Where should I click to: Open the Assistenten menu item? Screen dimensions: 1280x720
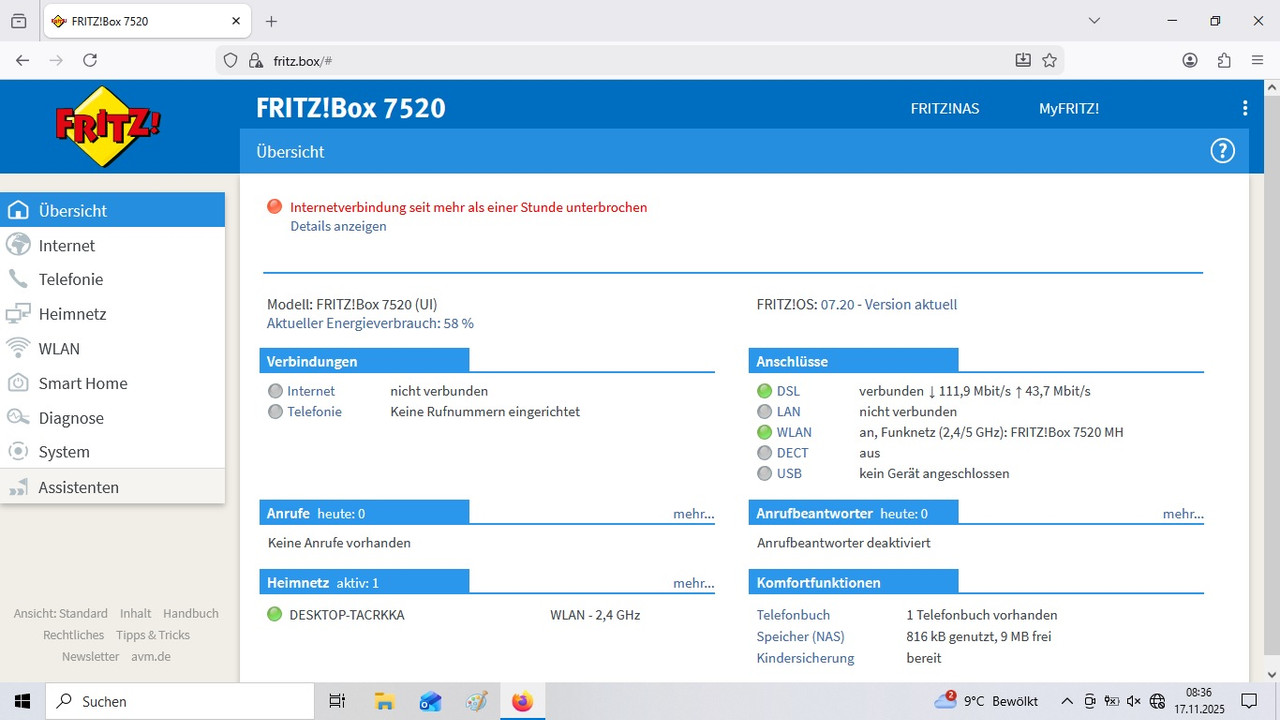[112, 487]
